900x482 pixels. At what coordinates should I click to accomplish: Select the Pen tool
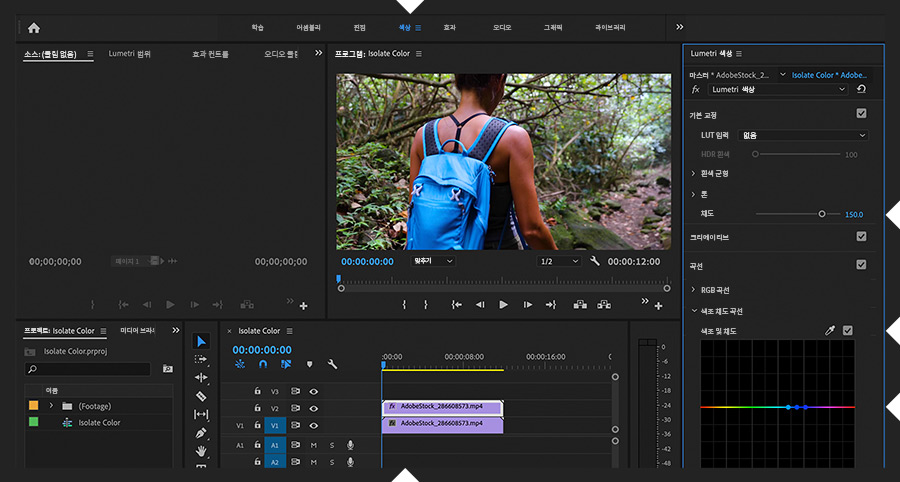coord(201,433)
